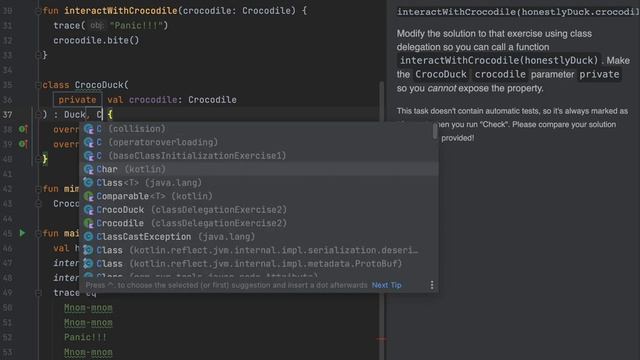Click the error stripe mark in editor scrollbar
The image size is (640, 360).
click(382, 339)
